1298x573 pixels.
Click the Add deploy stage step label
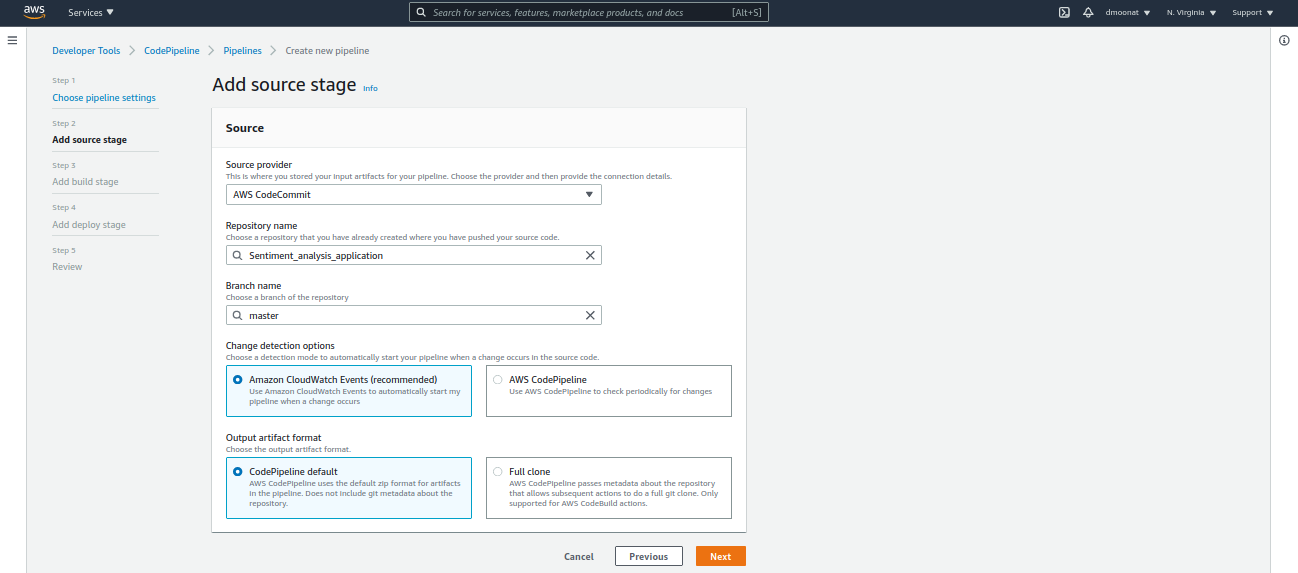click(89, 225)
